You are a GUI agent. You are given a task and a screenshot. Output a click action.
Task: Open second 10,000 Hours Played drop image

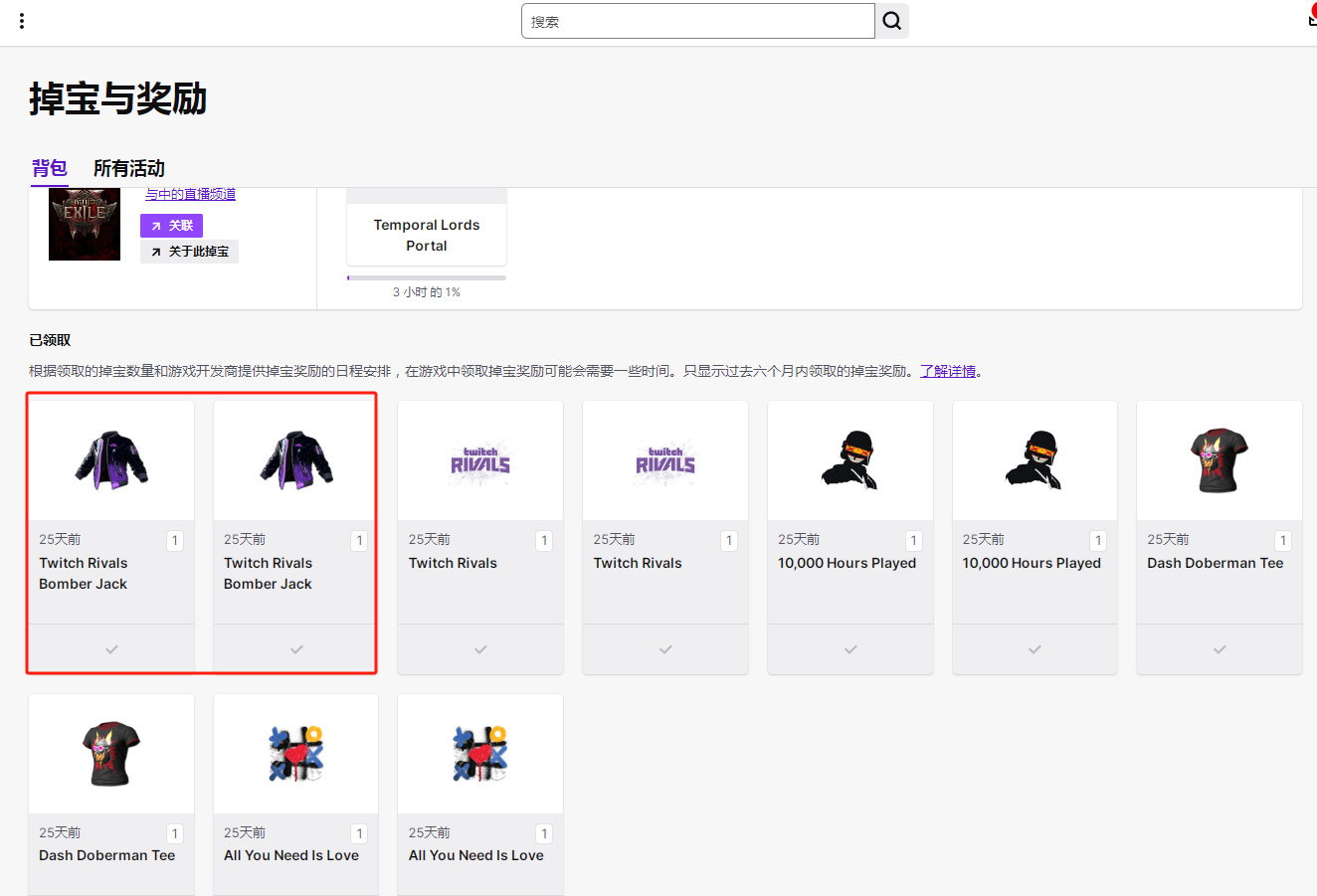(1035, 460)
